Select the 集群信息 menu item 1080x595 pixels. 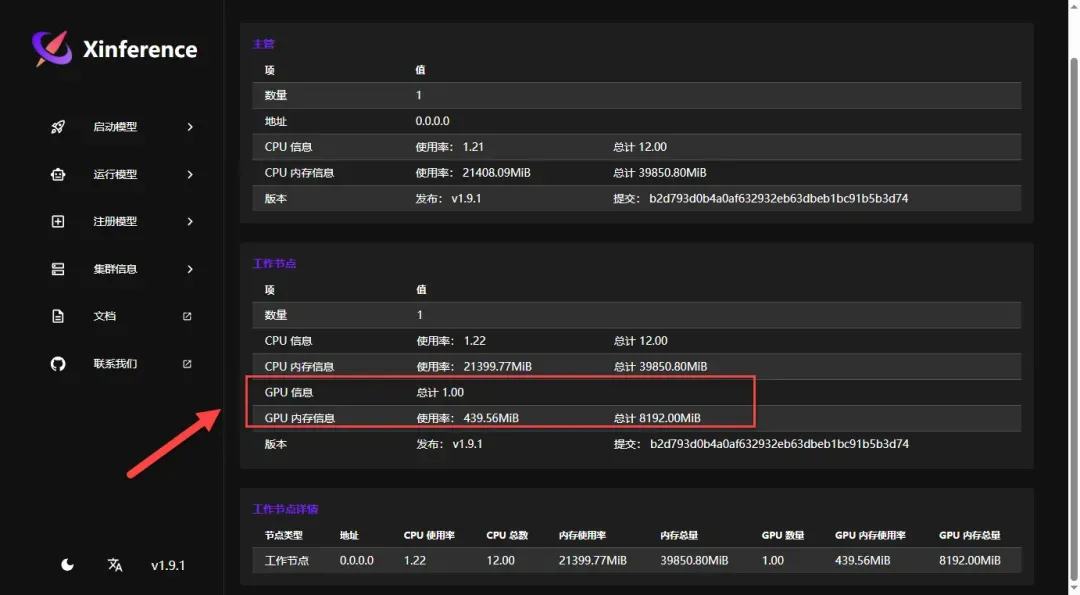[115, 269]
